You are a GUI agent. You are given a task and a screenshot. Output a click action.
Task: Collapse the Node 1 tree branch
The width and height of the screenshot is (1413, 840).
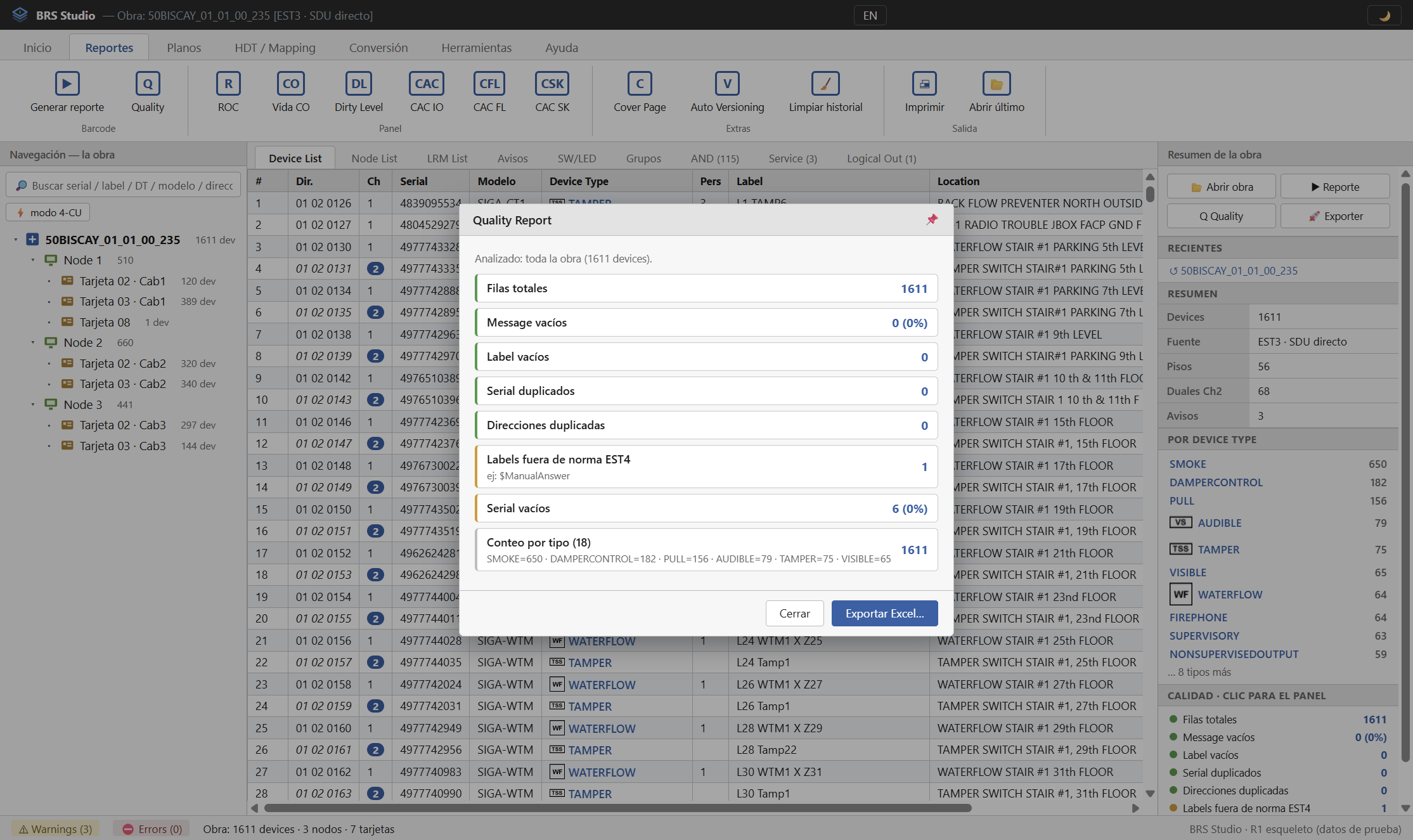pyautogui.click(x=33, y=260)
